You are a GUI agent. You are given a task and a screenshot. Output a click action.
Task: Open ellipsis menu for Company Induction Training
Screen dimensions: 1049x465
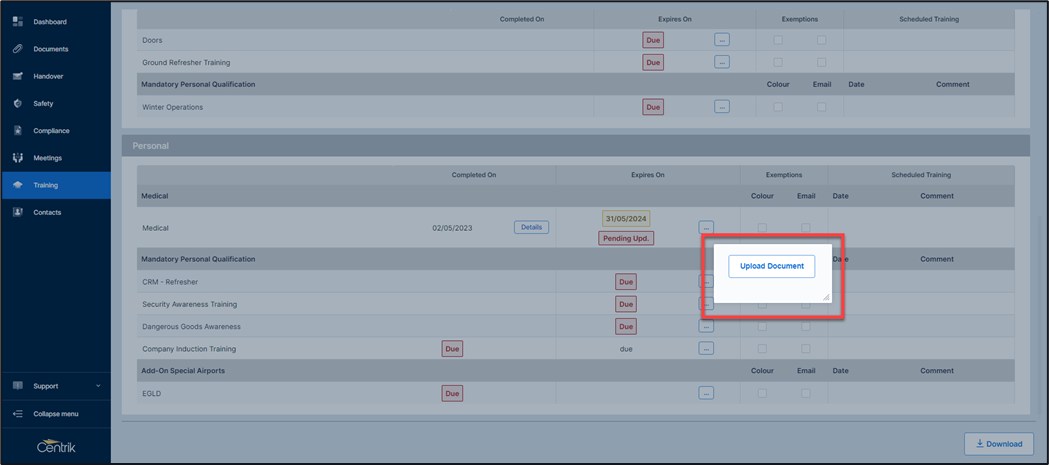click(706, 349)
